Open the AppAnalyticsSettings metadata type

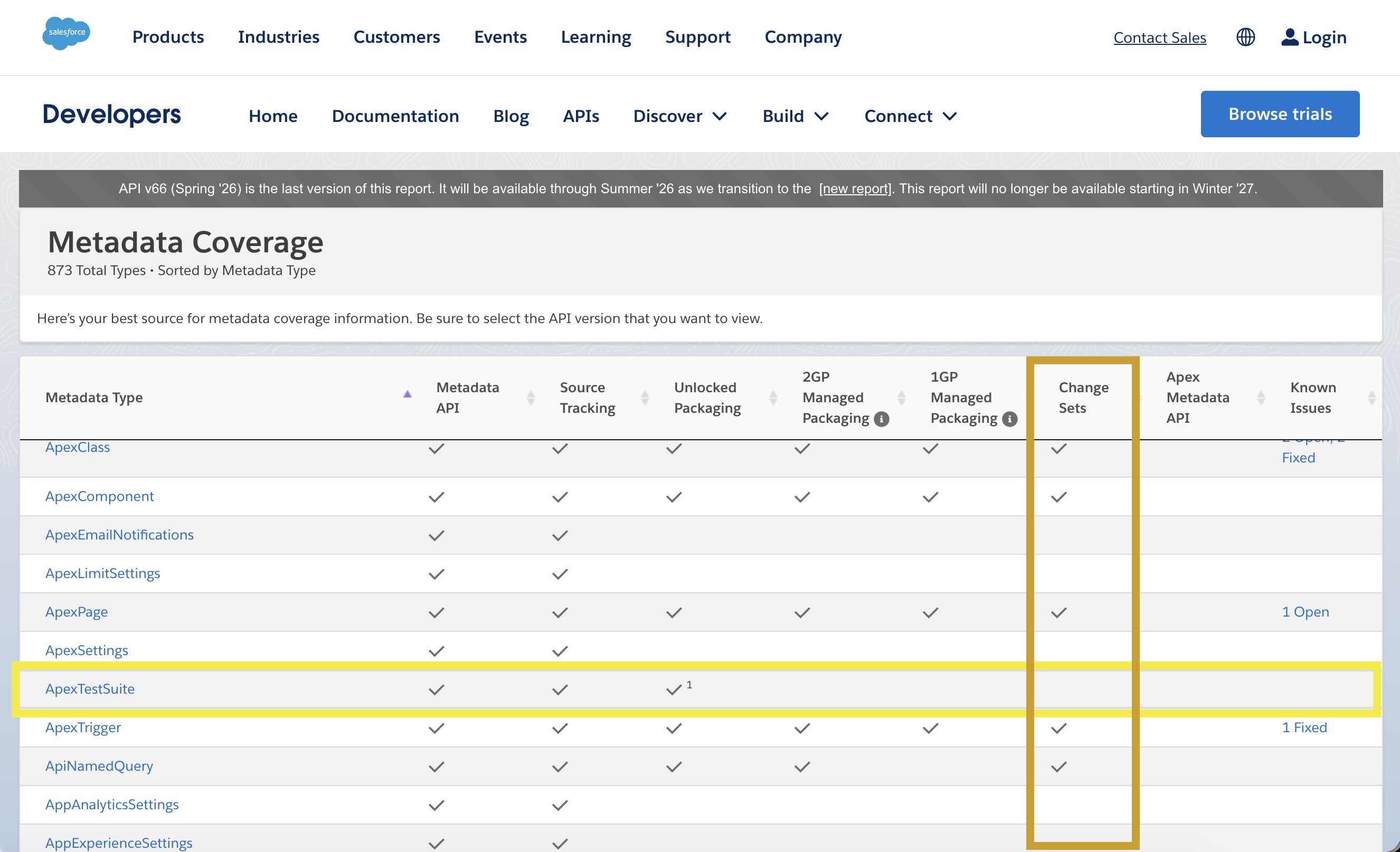pos(112,805)
